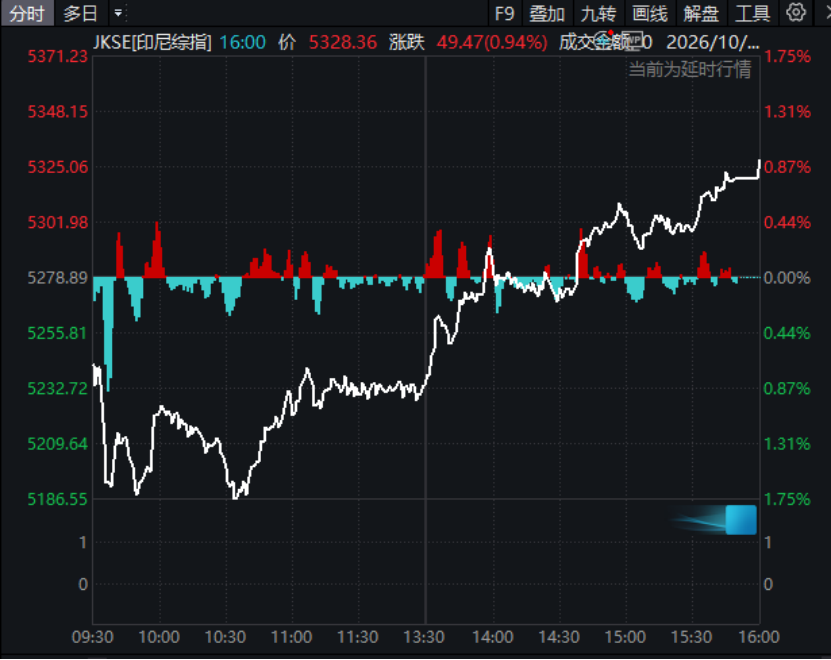
Task: Open the 工具 tools menu
Action: tap(753, 13)
